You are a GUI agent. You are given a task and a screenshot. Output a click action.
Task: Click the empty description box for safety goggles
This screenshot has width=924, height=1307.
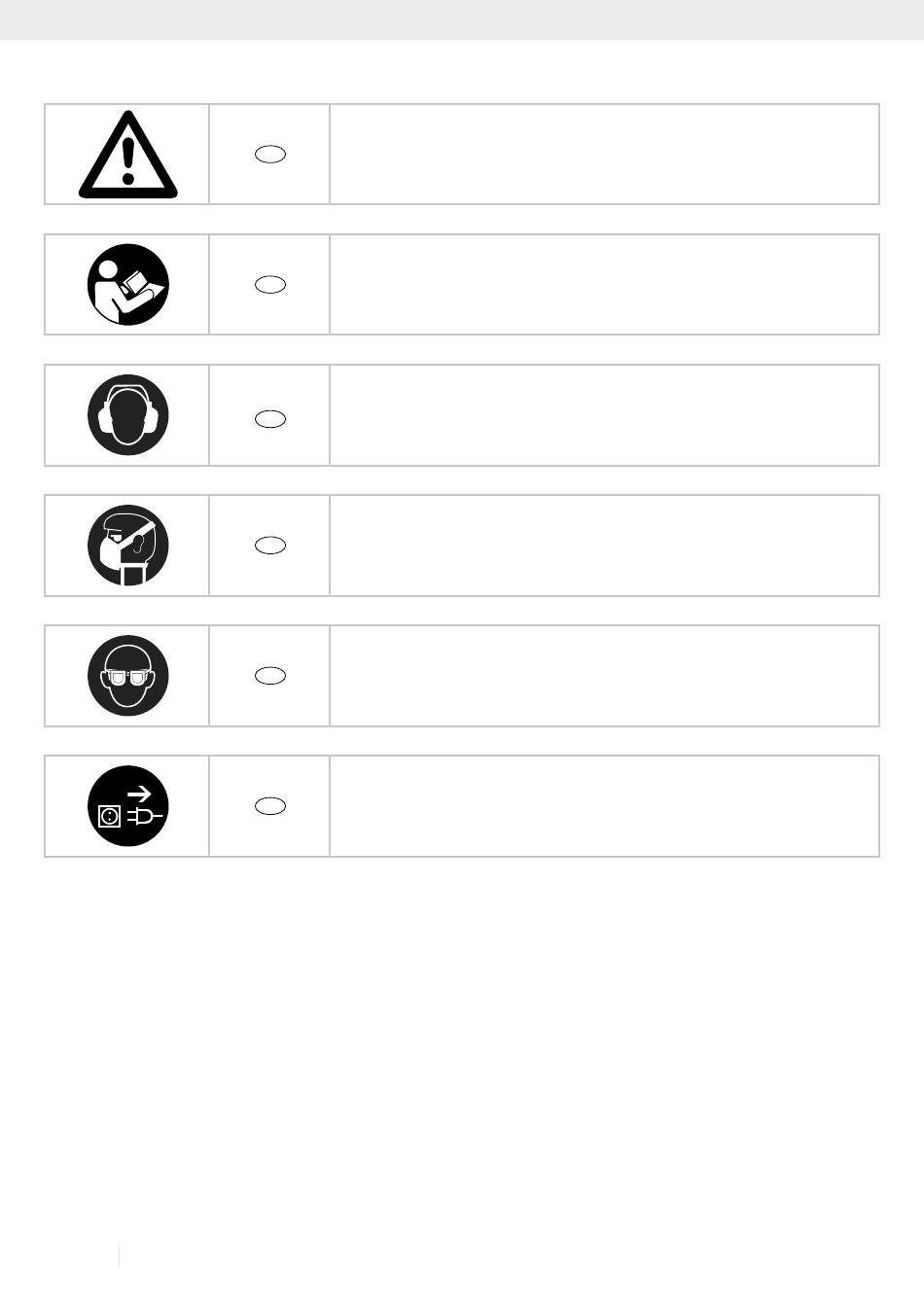click(x=604, y=676)
